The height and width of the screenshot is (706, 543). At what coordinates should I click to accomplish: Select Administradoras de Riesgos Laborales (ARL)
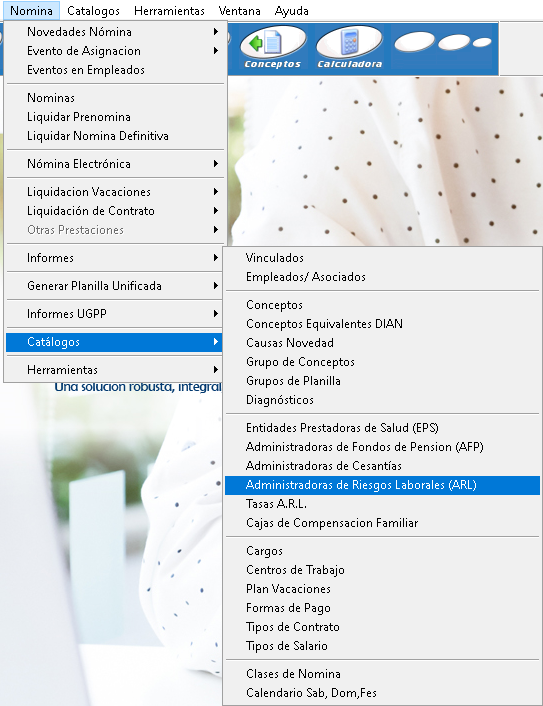click(x=382, y=485)
